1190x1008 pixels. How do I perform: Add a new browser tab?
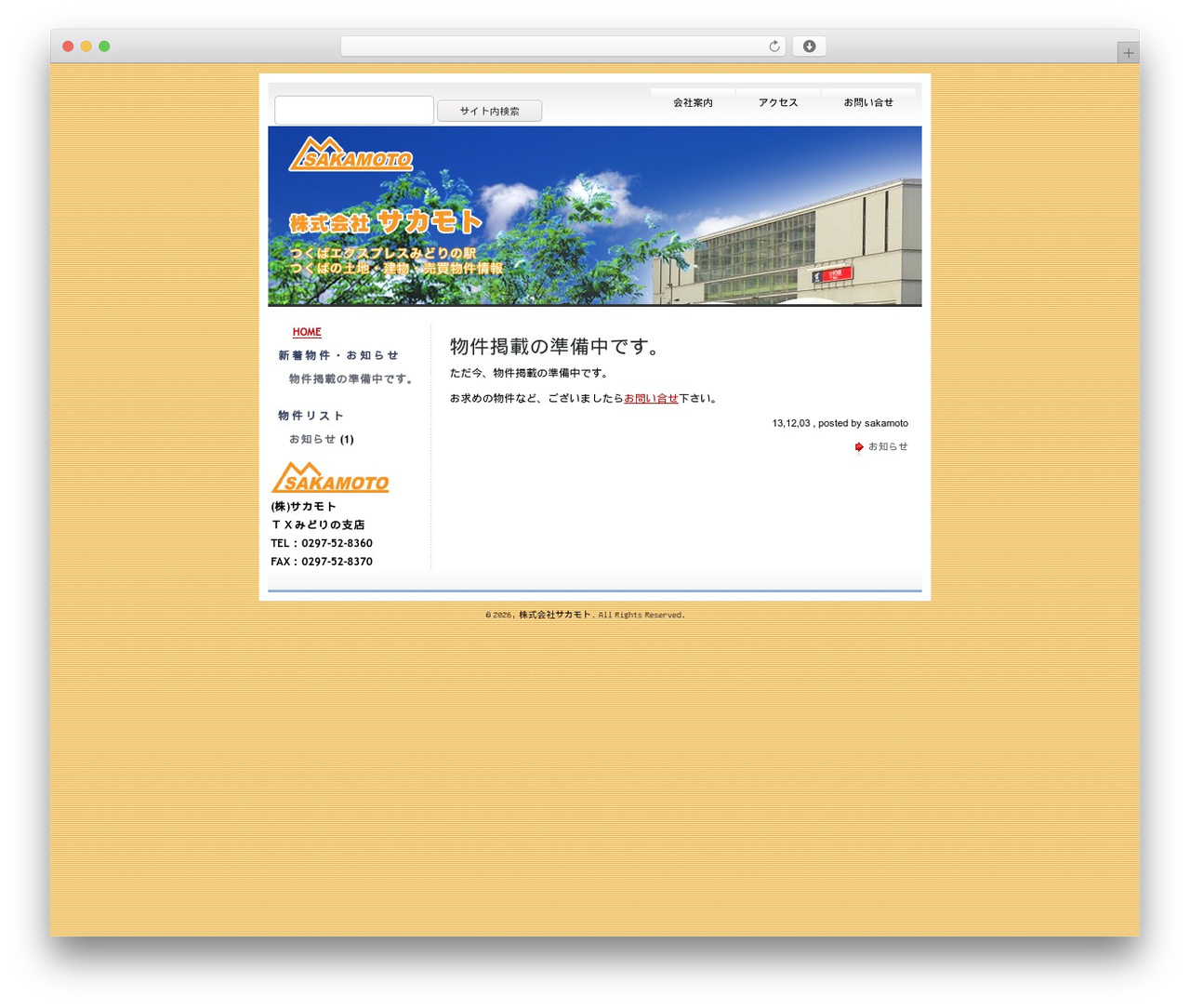(x=1128, y=53)
